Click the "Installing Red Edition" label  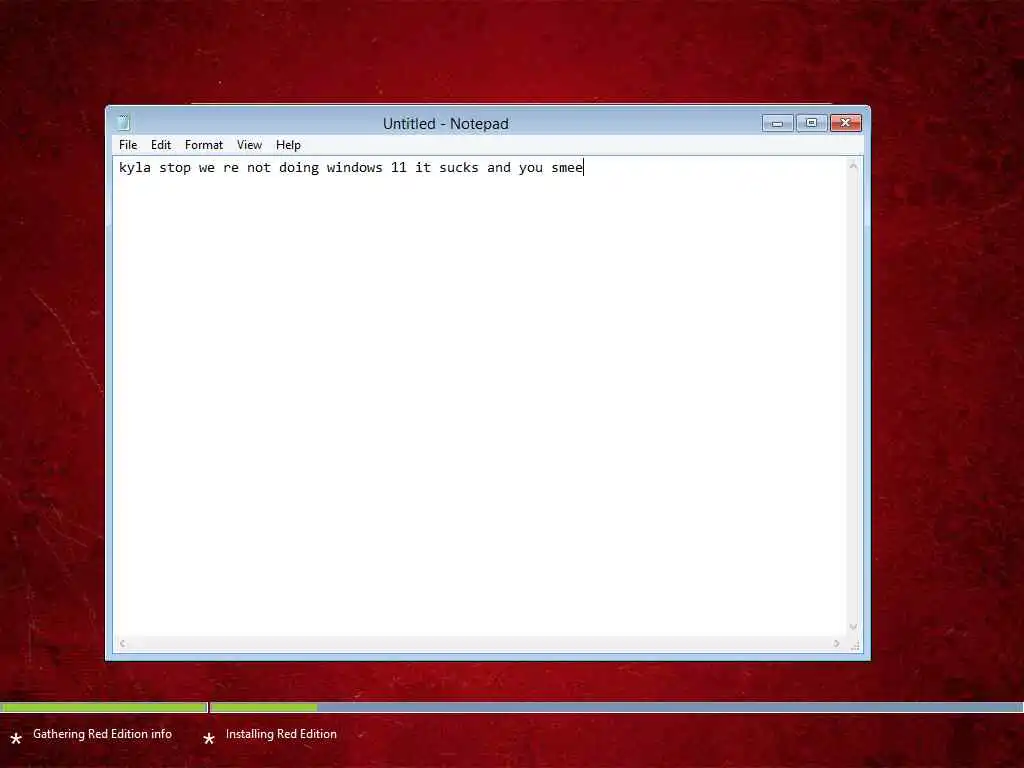[281, 734]
